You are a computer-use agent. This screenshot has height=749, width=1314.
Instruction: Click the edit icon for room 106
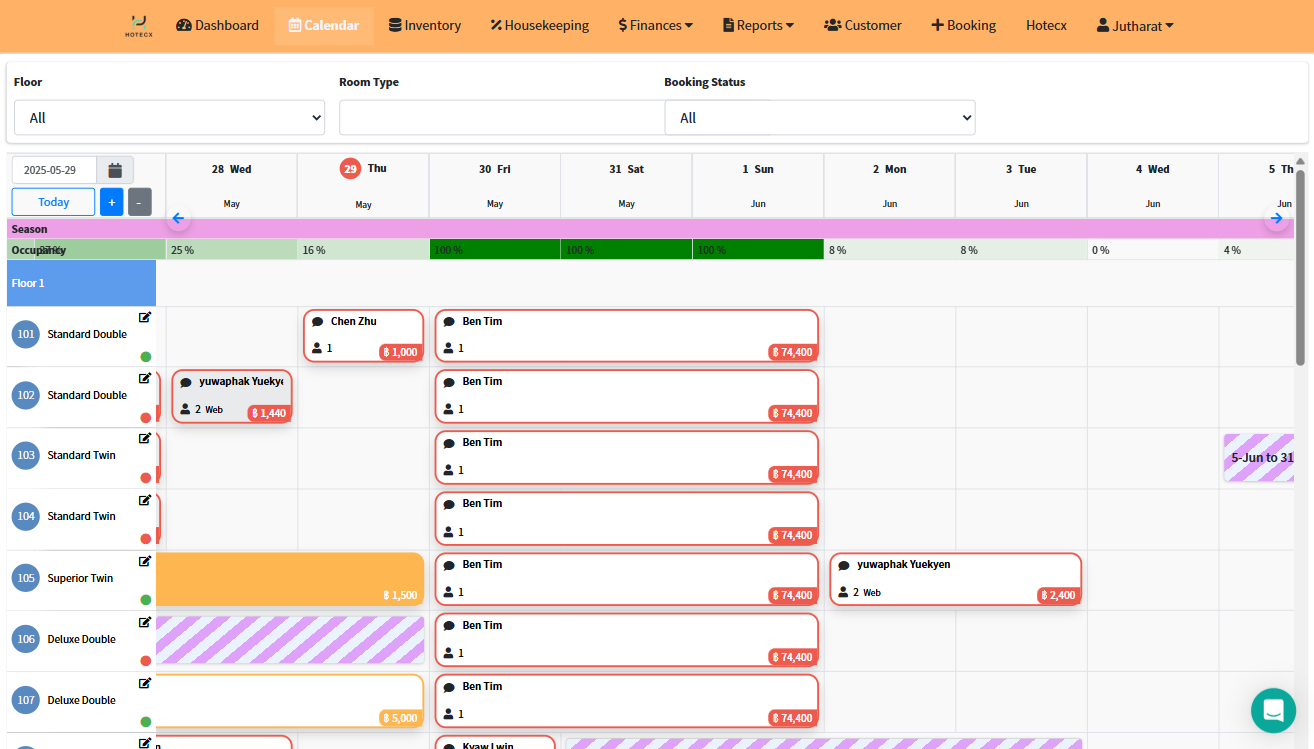(x=145, y=622)
